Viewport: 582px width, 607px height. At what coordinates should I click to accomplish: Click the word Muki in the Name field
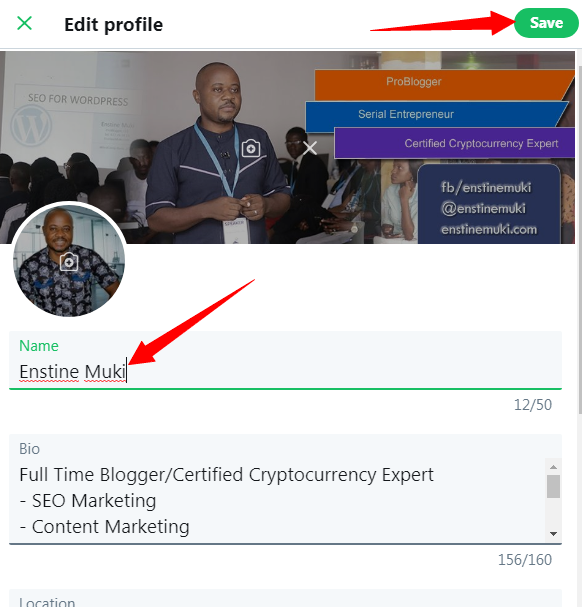point(105,372)
